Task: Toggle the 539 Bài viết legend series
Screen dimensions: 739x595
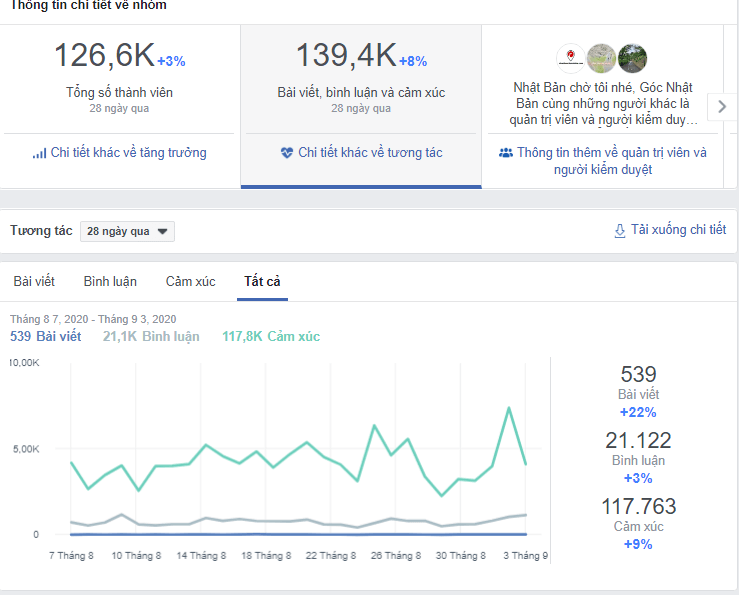Action: (x=46, y=337)
